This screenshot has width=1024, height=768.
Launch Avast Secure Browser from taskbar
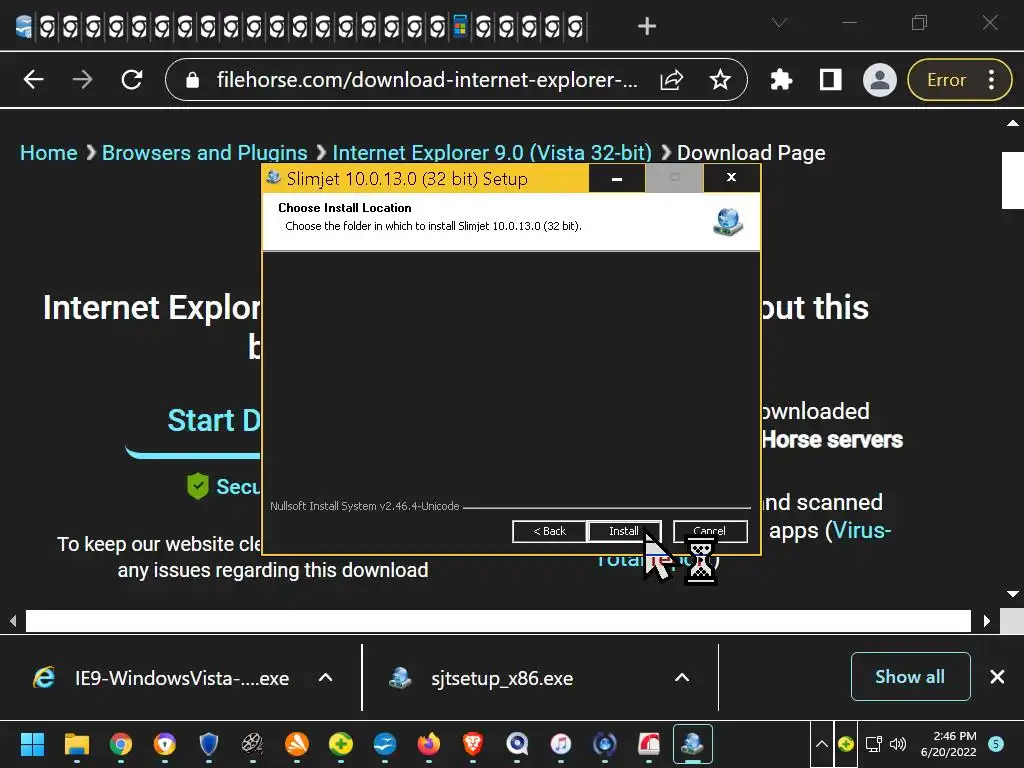tap(165, 744)
